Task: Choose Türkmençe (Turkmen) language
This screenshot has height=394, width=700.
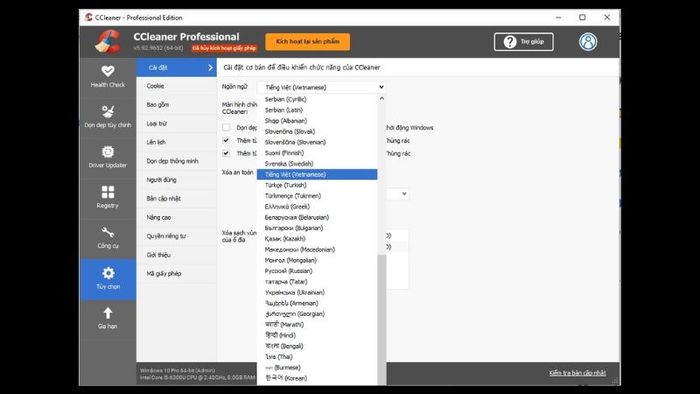Action: (317, 196)
